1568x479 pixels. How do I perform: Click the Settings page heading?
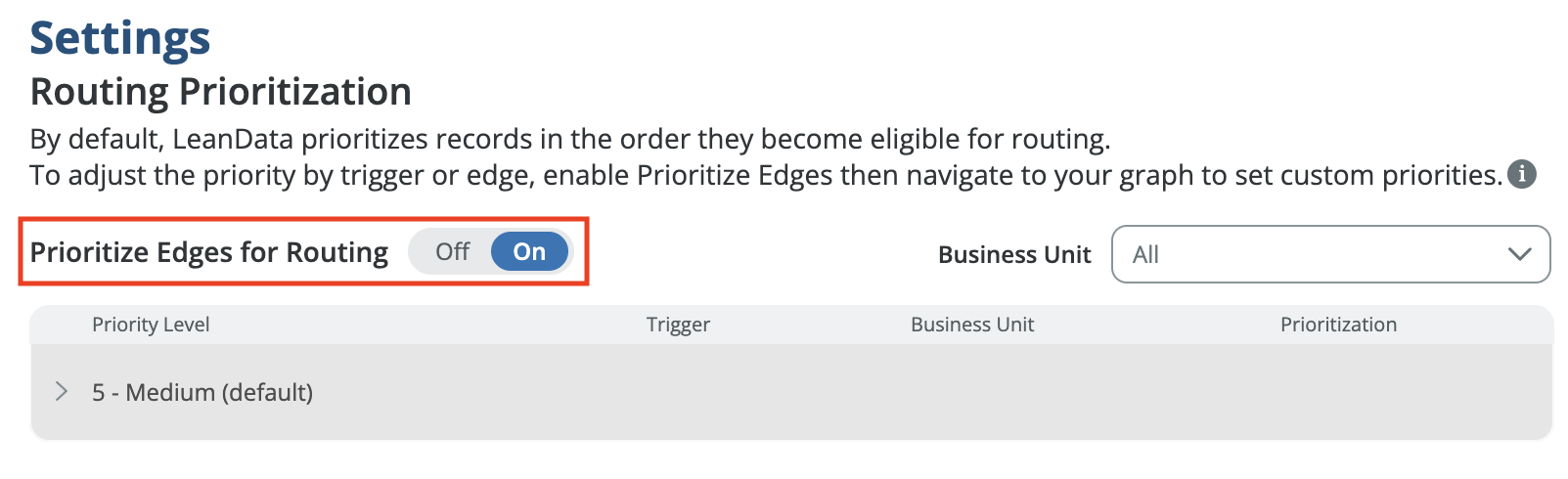coord(120,39)
